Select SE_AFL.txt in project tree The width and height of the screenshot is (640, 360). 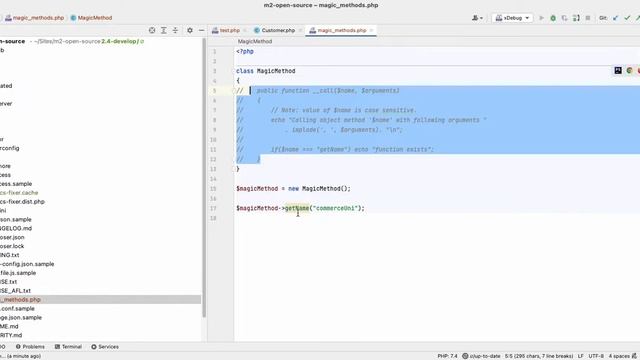[x=15, y=291]
